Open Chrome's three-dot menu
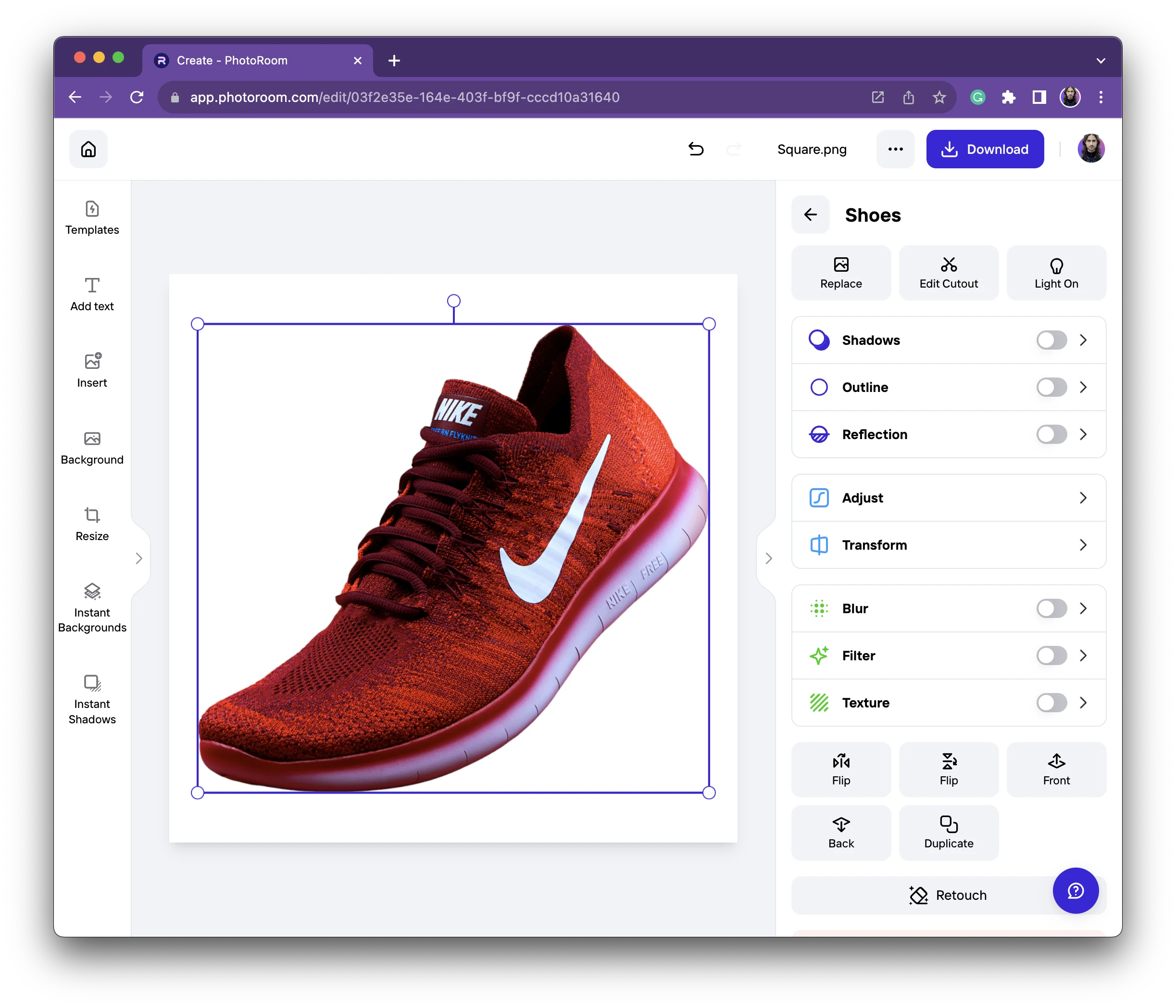The width and height of the screenshot is (1176, 1008). tap(1101, 98)
